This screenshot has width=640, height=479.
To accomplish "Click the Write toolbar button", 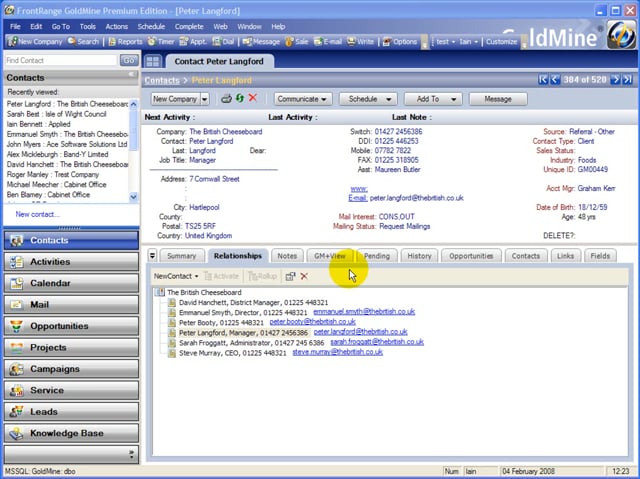I will coord(360,42).
